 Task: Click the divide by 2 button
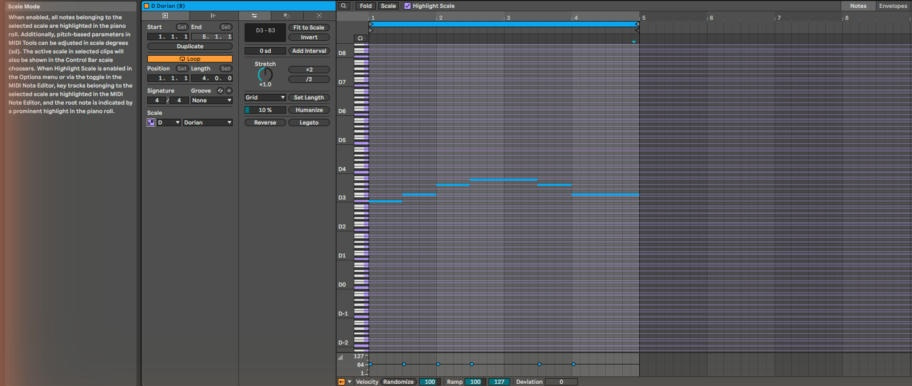[x=309, y=80]
